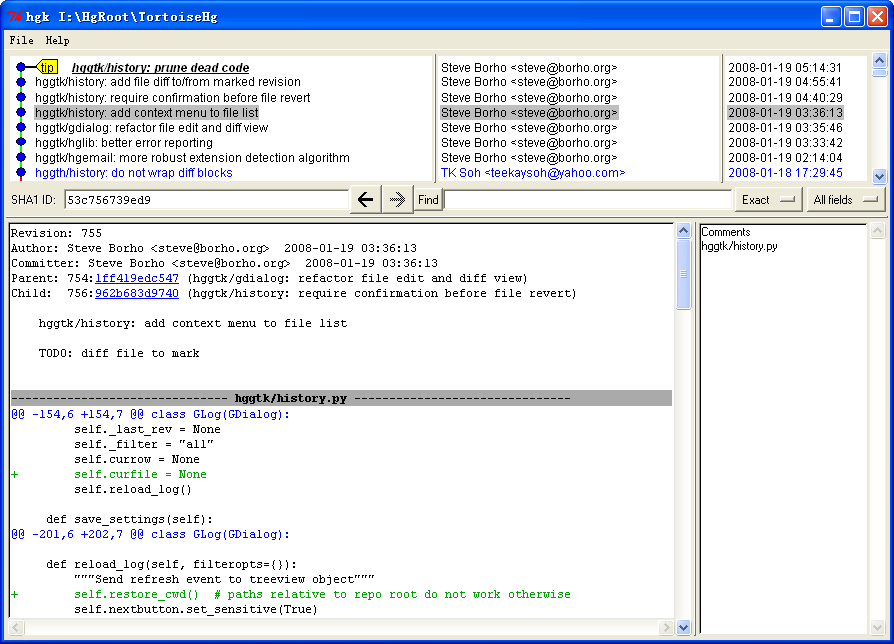Select 'hggtk/history.py' in the file list
Image resolution: width=894 pixels, height=644 pixels.
click(739, 246)
